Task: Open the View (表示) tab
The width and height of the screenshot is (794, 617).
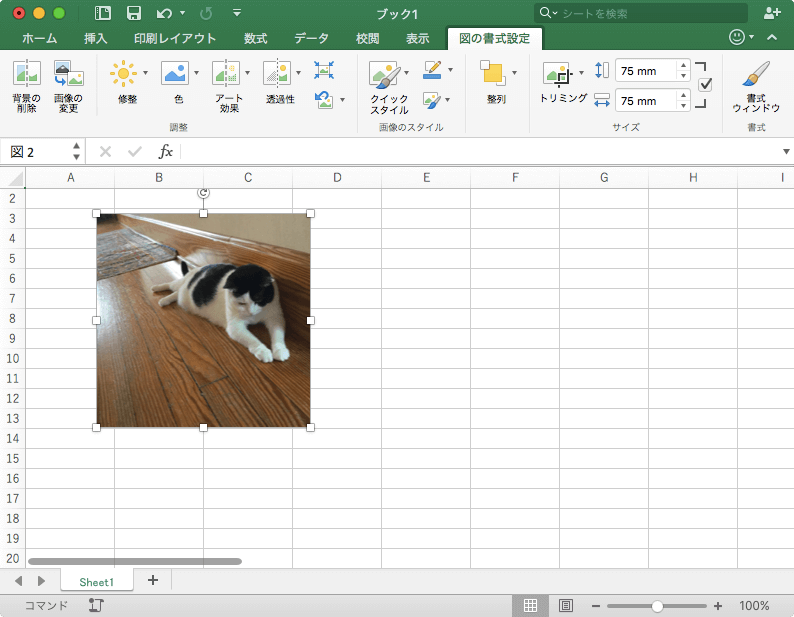Action: (x=418, y=38)
